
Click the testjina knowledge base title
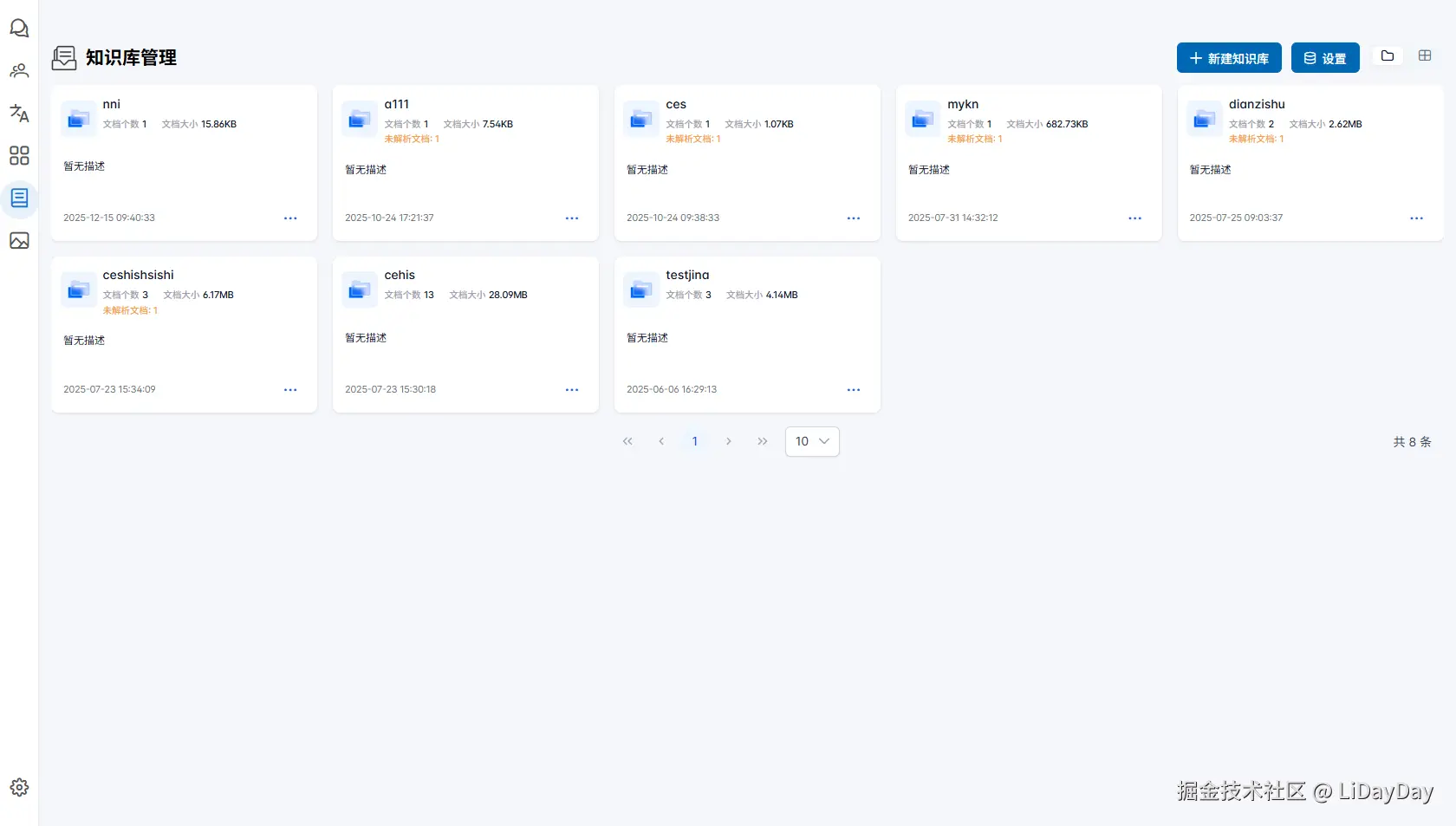(x=687, y=275)
